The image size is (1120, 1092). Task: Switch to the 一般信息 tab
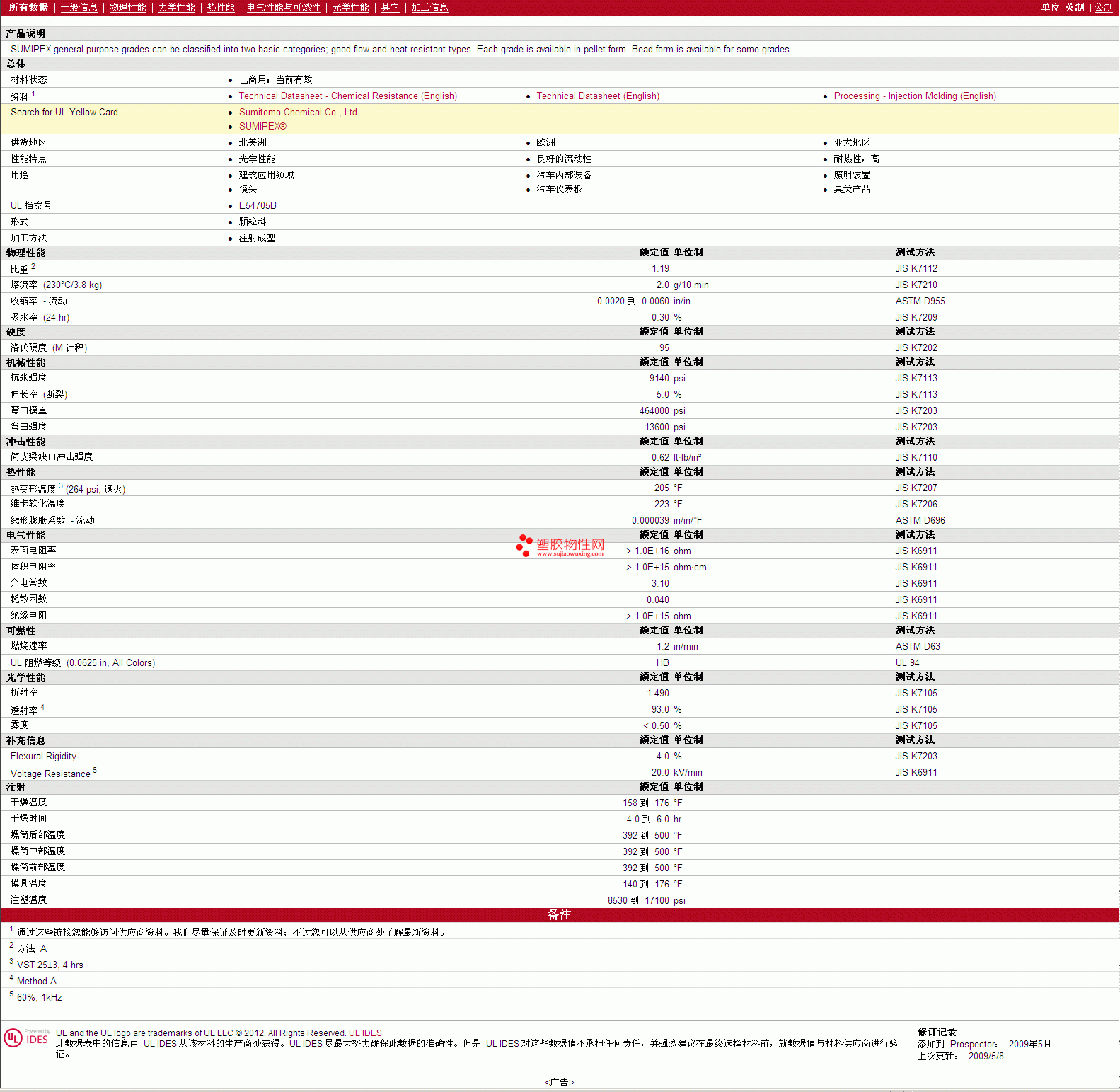tap(79, 8)
